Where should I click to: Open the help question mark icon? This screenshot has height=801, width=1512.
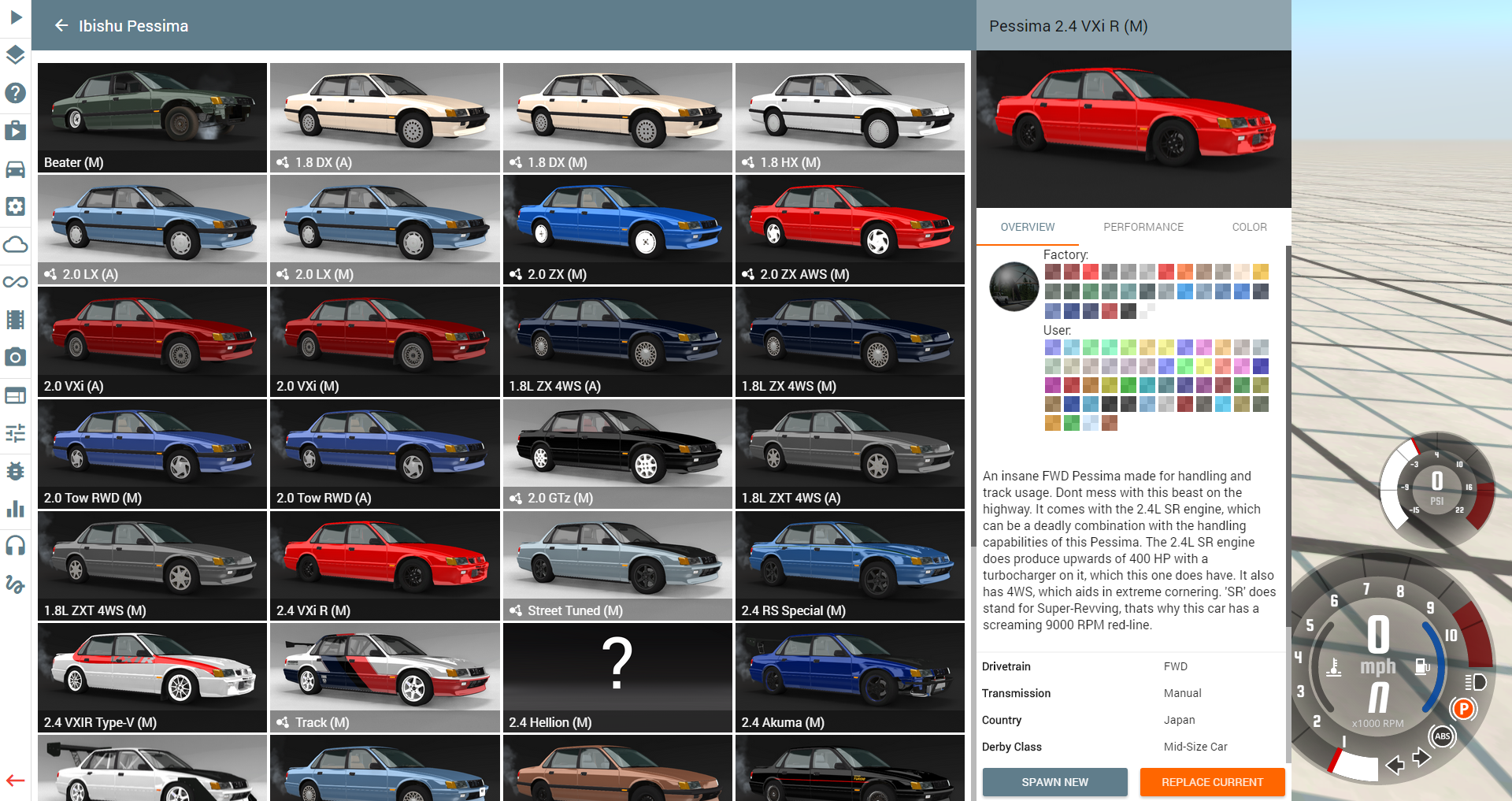click(16, 93)
